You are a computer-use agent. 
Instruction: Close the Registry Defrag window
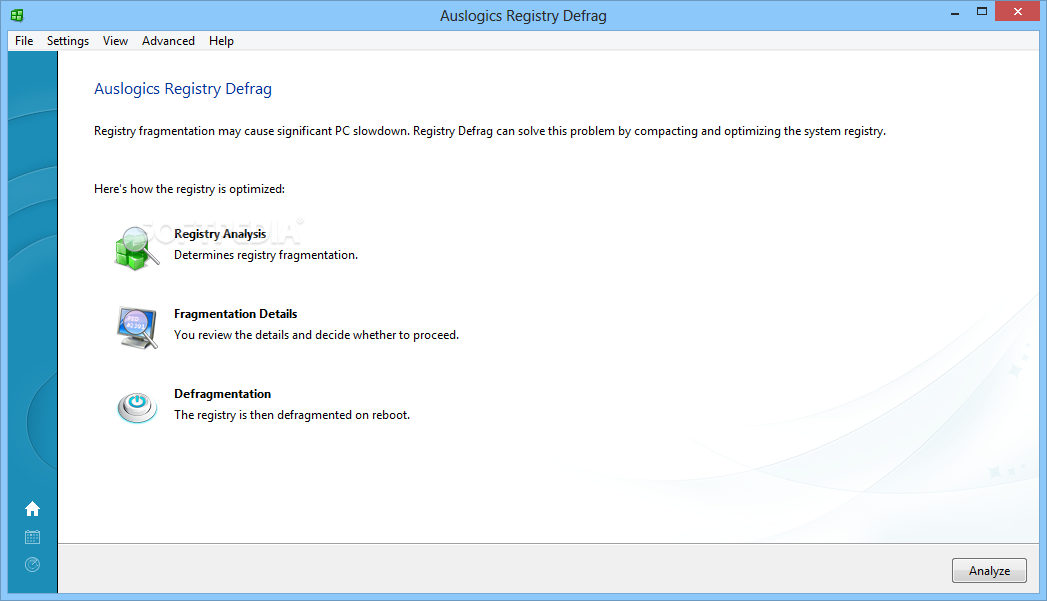[1018, 11]
